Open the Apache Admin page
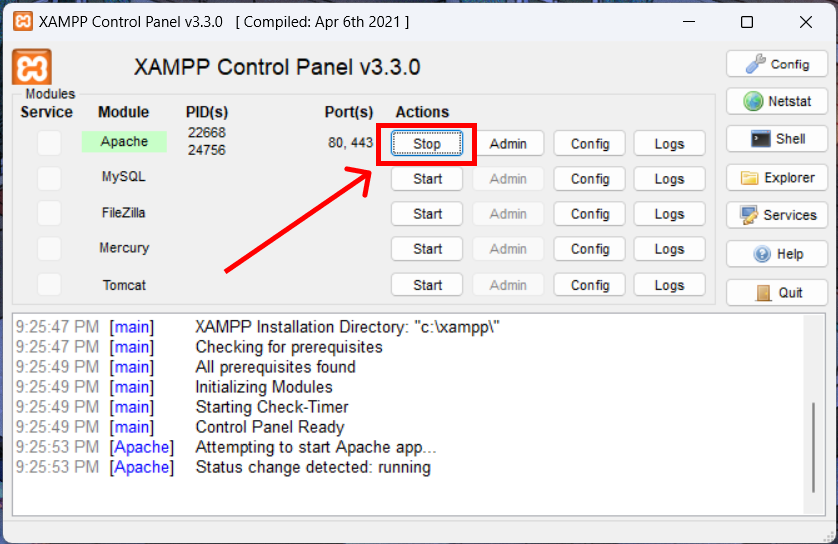 point(508,144)
